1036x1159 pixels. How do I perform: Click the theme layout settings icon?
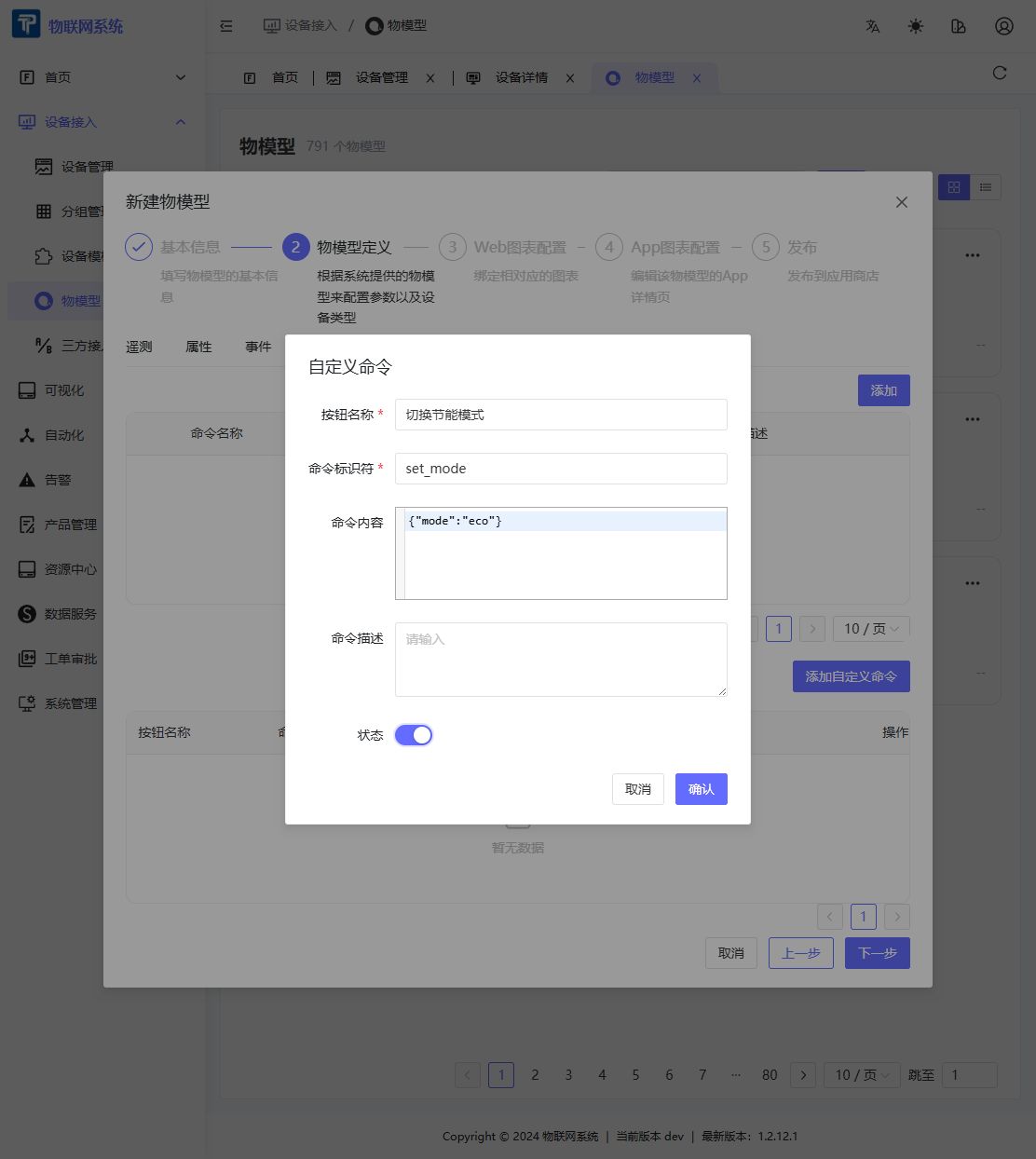(959, 26)
